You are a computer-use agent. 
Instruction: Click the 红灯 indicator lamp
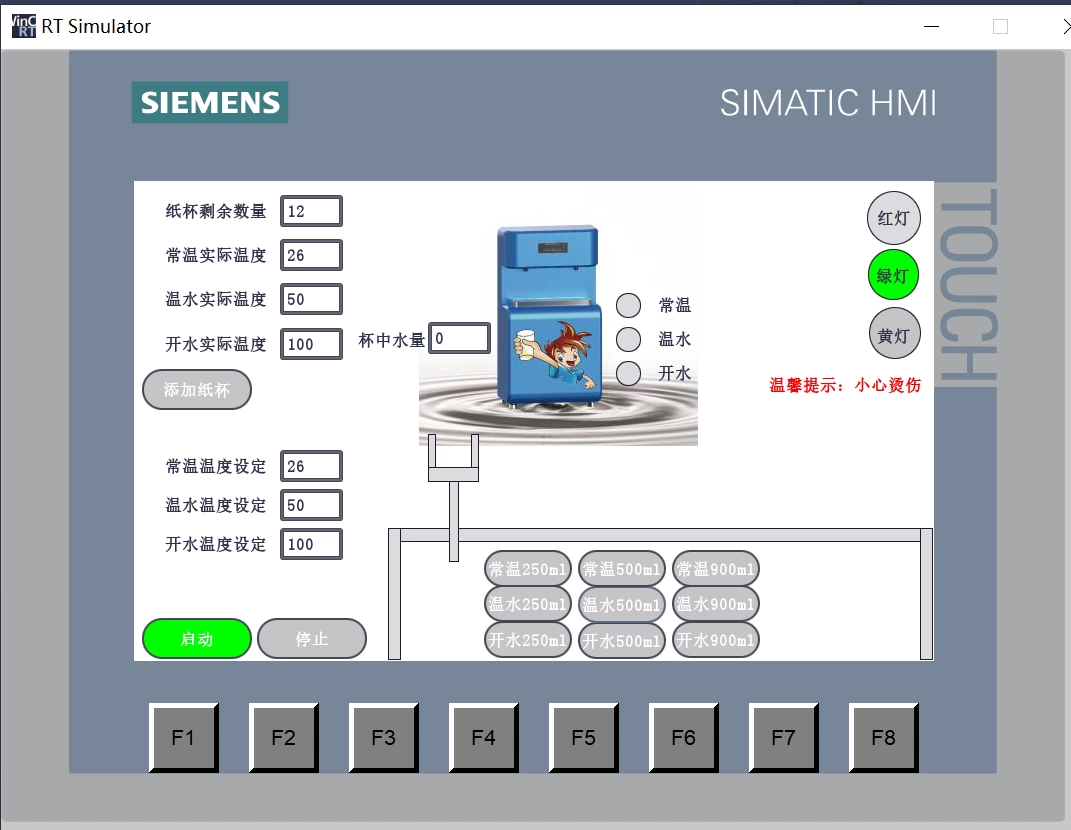click(893, 218)
